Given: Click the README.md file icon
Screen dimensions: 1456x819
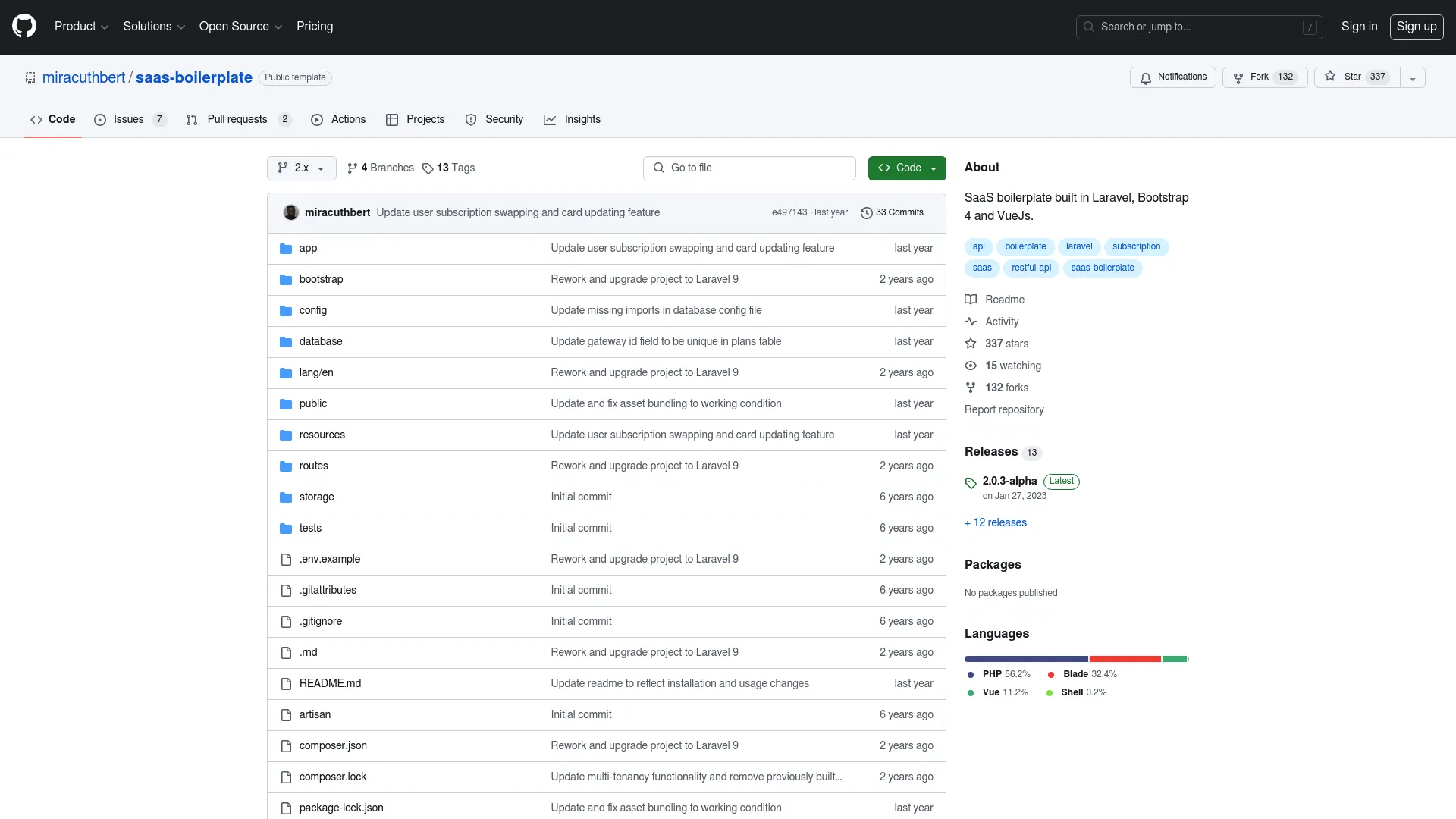Looking at the screenshot, I should tap(286, 684).
